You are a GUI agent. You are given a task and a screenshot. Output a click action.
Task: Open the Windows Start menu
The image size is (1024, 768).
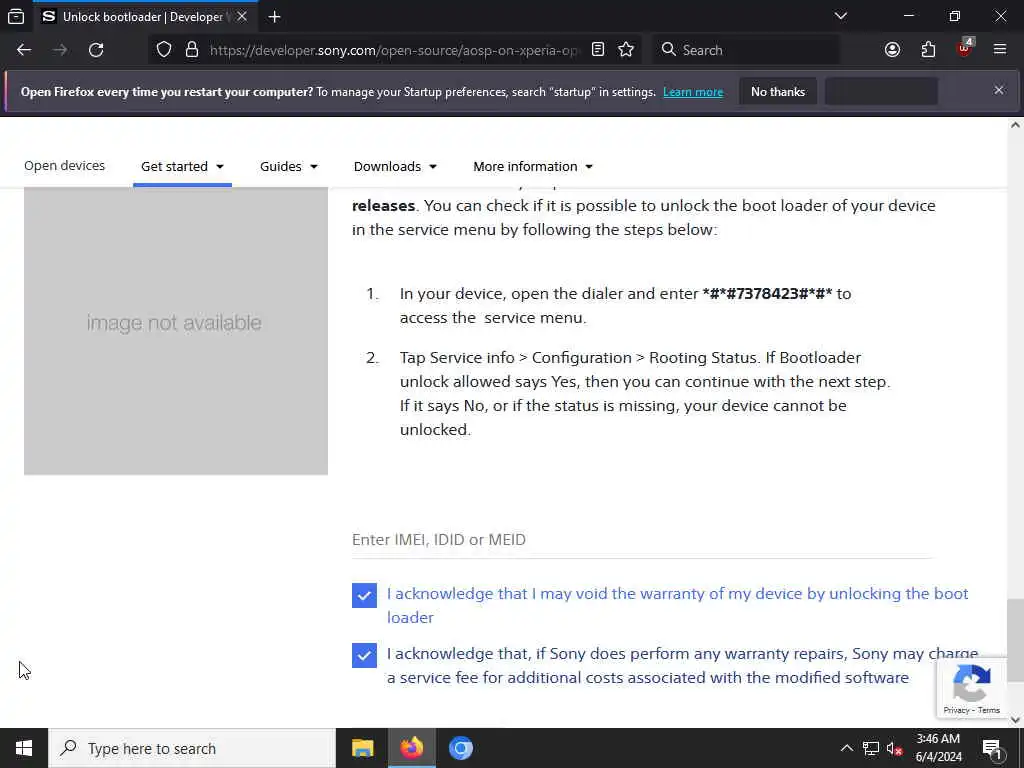point(24,748)
